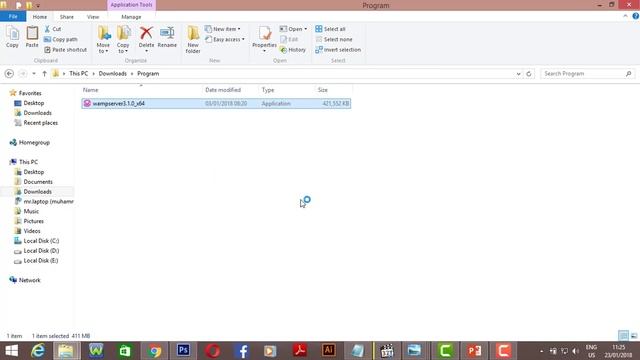This screenshot has width=640, height=360.
Task: Rename the selected file
Action: pyautogui.click(x=167, y=37)
